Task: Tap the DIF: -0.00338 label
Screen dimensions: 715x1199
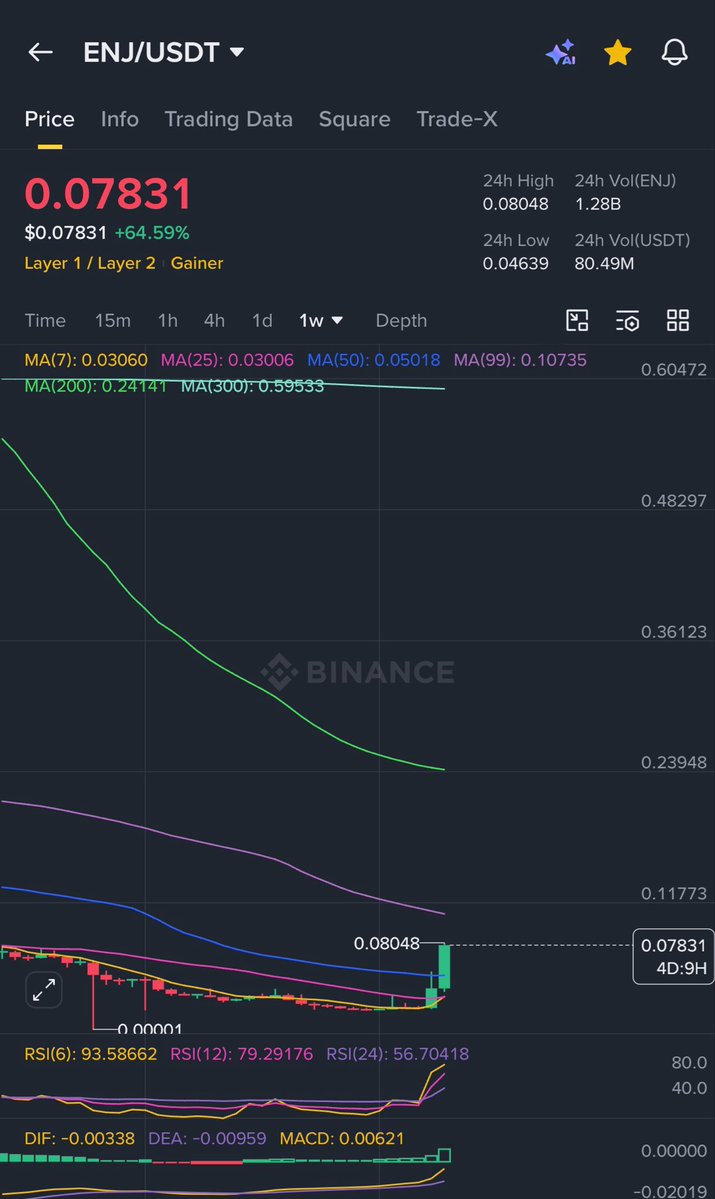Action: (80, 1139)
